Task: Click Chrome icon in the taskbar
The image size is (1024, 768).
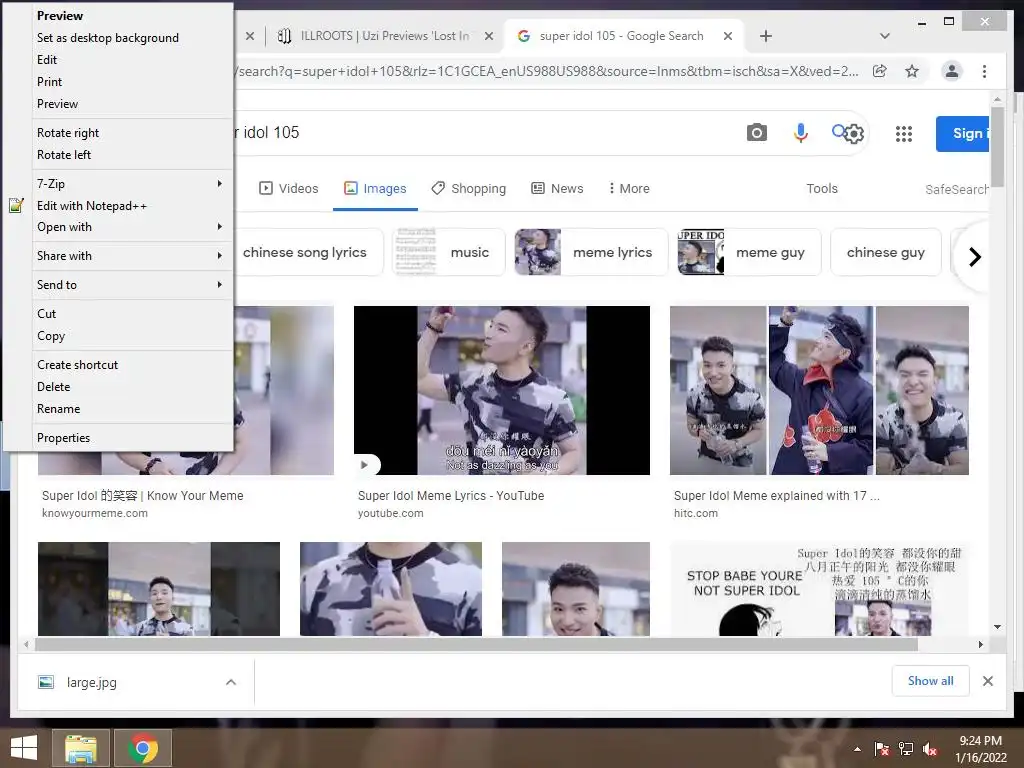Action: (x=143, y=748)
